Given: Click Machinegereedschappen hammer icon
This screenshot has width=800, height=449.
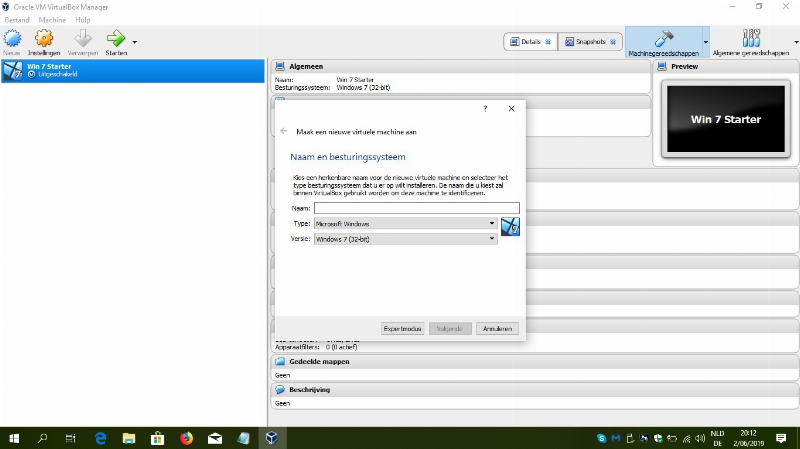Looking at the screenshot, I should coord(664,39).
